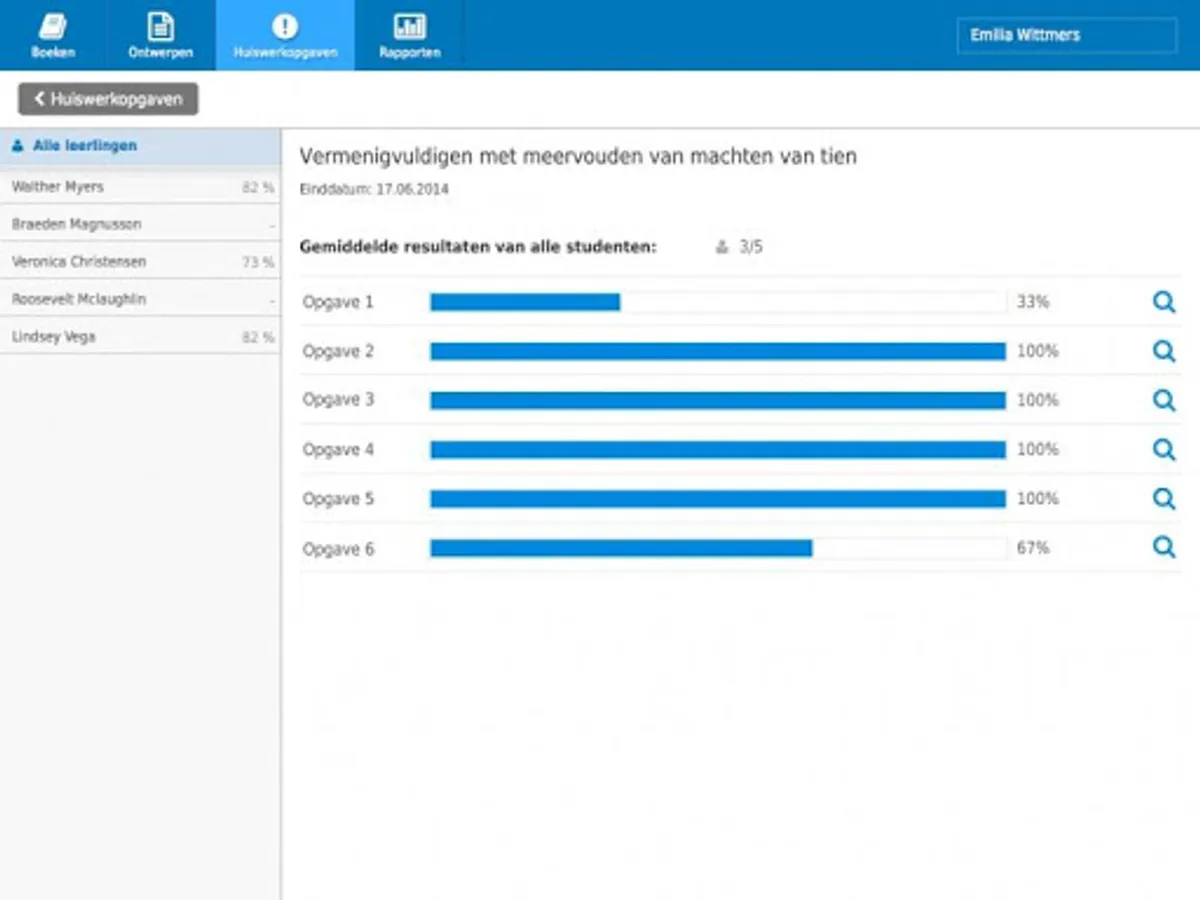This screenshot has height=900, width=1200.
Task: Open magnifier details for Opgave 1
Action: [1163, 302]
